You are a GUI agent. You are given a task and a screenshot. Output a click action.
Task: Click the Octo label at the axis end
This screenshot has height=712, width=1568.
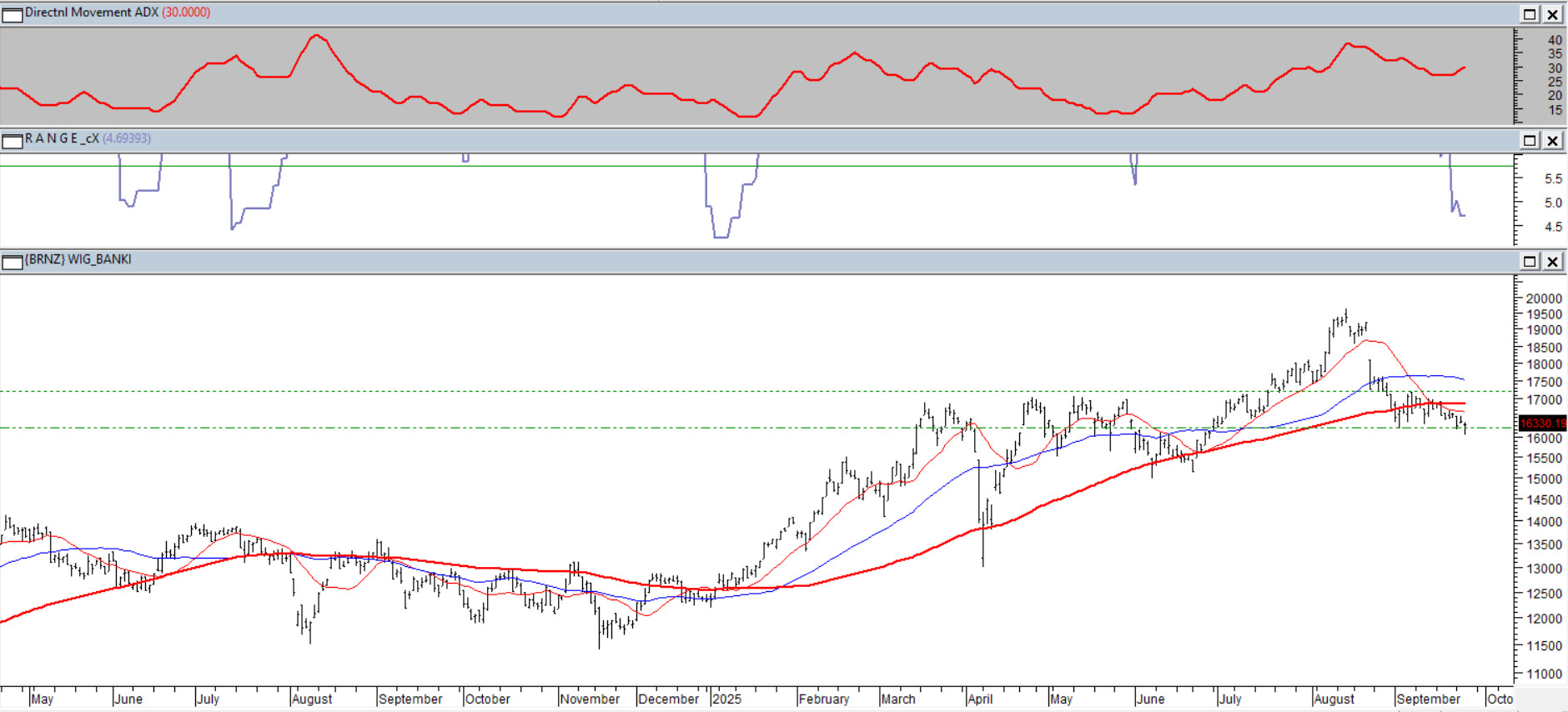(x=1500, y=699)
